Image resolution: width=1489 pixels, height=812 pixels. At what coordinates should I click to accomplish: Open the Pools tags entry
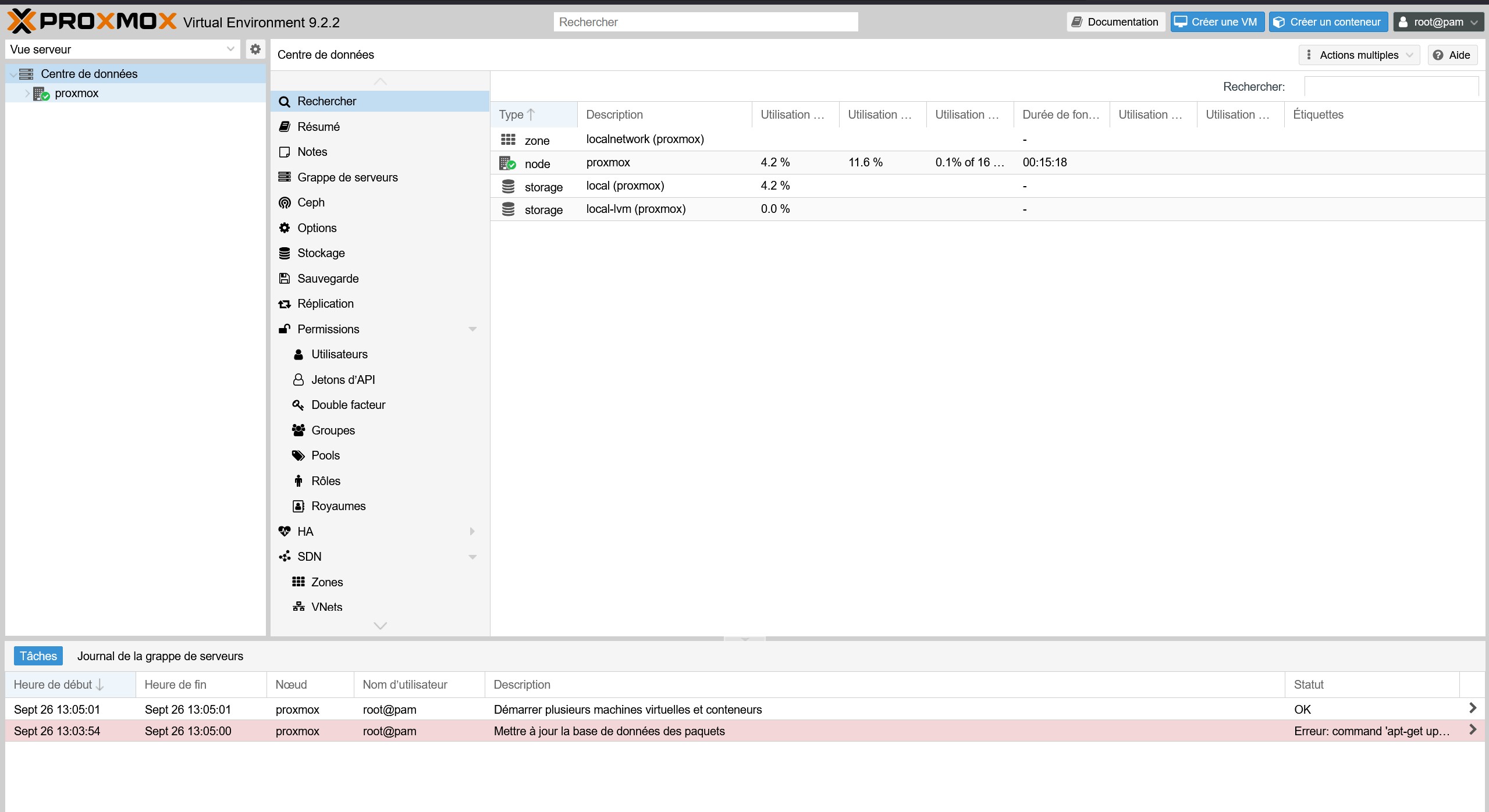pyautogui.click(x=379, y=455)
